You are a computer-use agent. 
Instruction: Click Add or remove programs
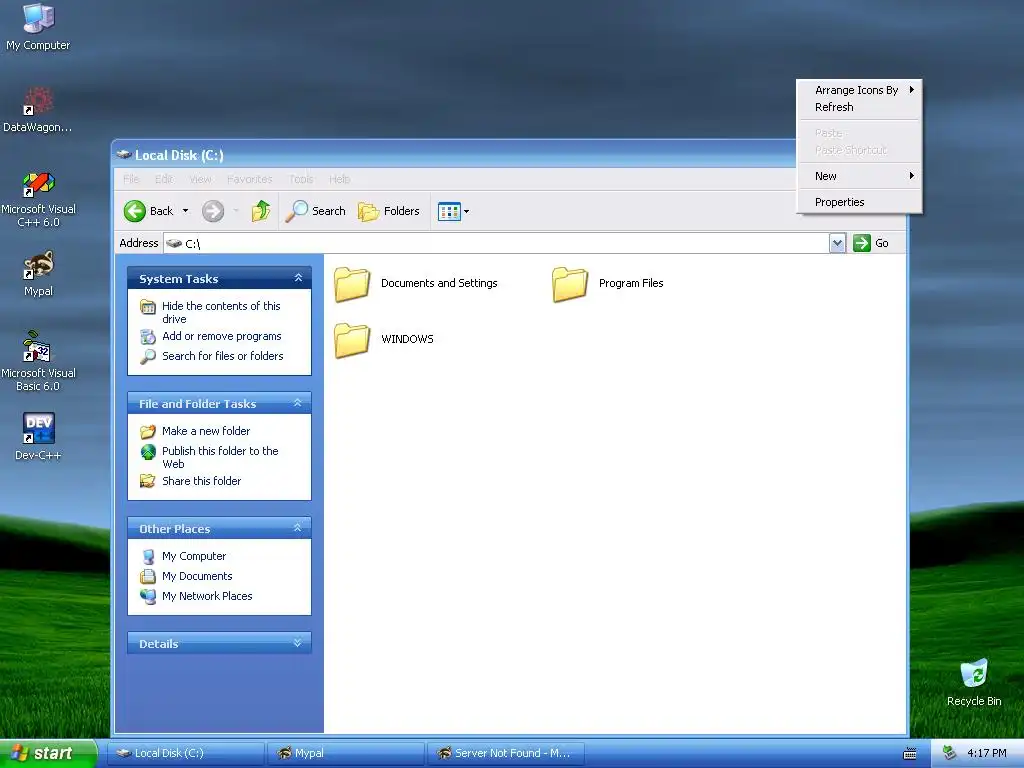pos(221,336)
